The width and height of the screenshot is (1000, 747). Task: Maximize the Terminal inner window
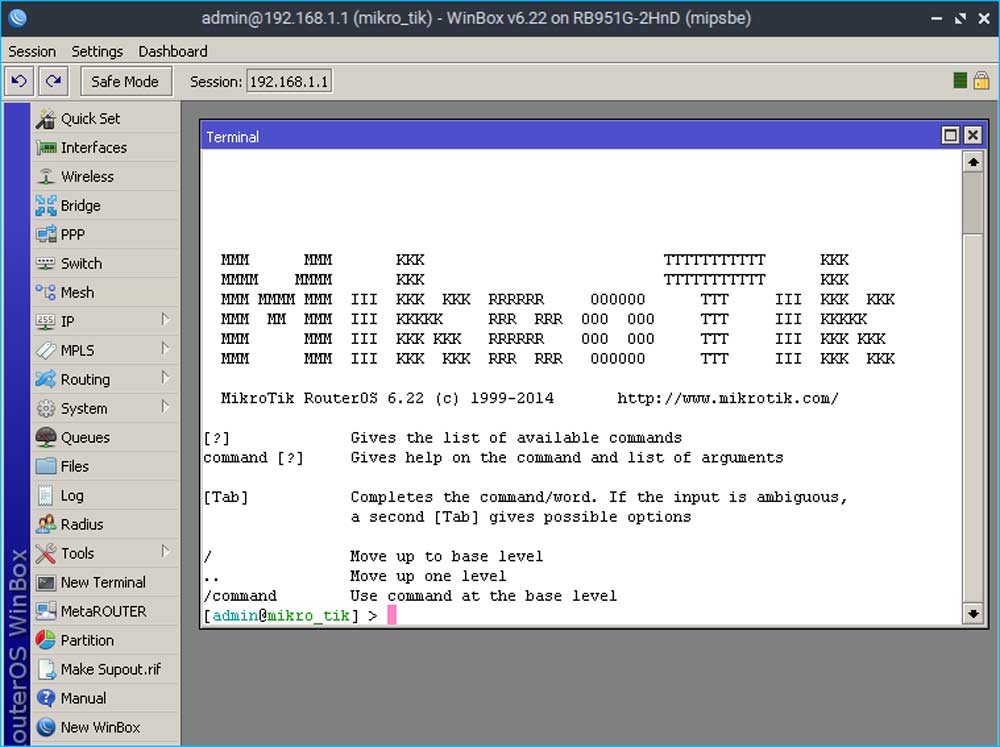950,135
